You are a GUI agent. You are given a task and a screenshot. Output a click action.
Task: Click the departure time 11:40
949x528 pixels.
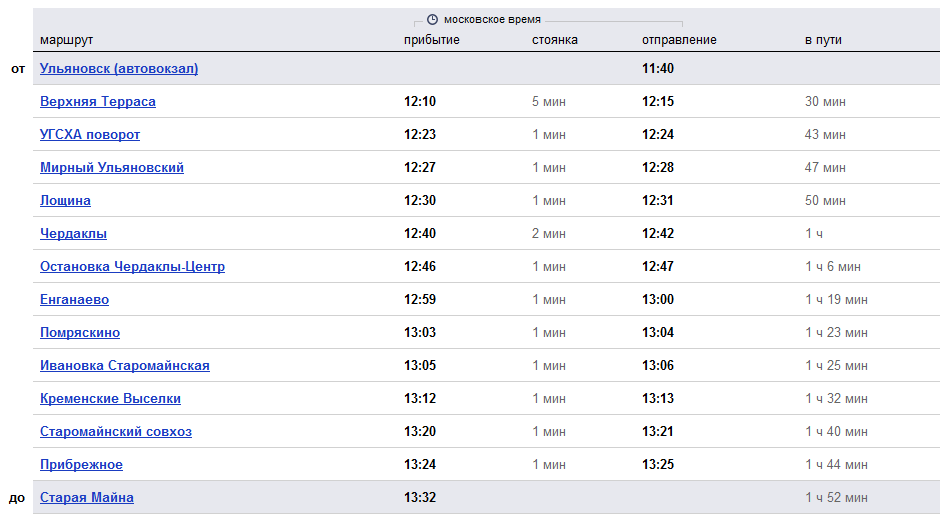tap(658, 69)
